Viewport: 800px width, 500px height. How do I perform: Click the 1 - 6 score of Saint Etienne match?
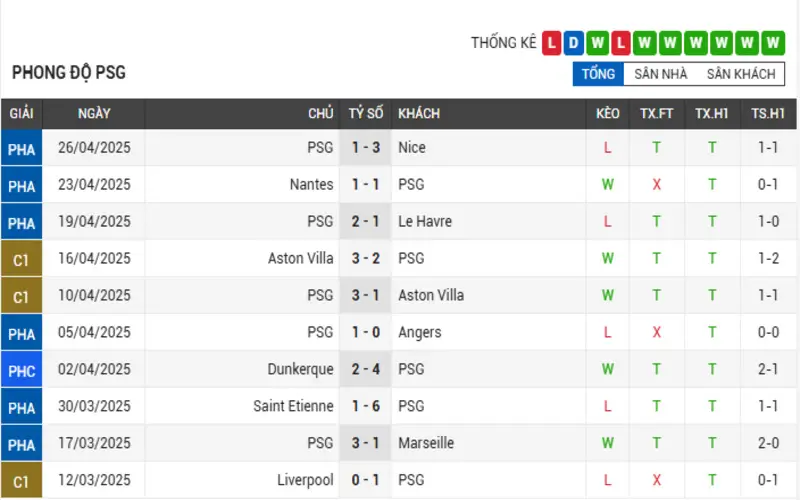click(x=365, y=406)
